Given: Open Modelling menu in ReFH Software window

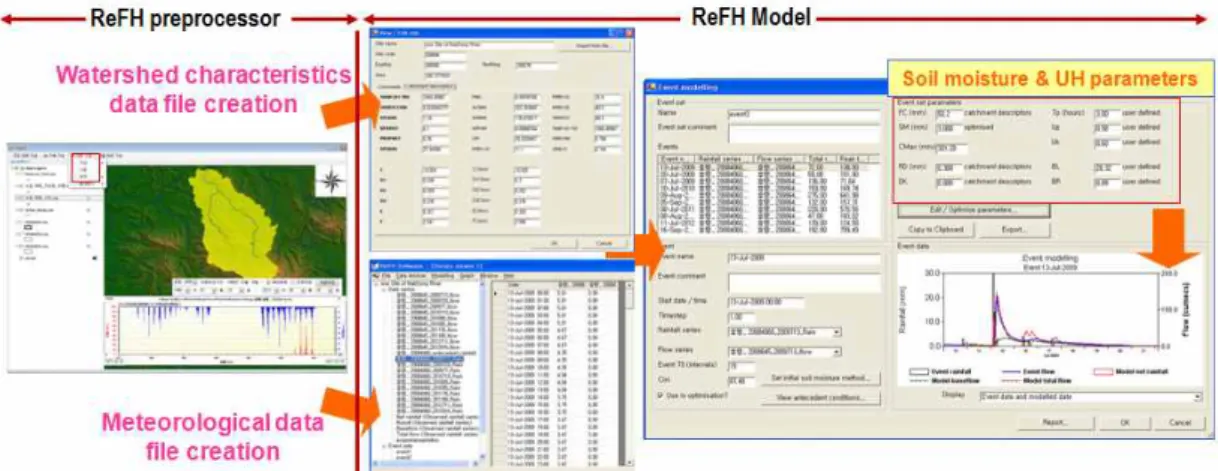Looking at the screenshot, I should click(442, 275).
